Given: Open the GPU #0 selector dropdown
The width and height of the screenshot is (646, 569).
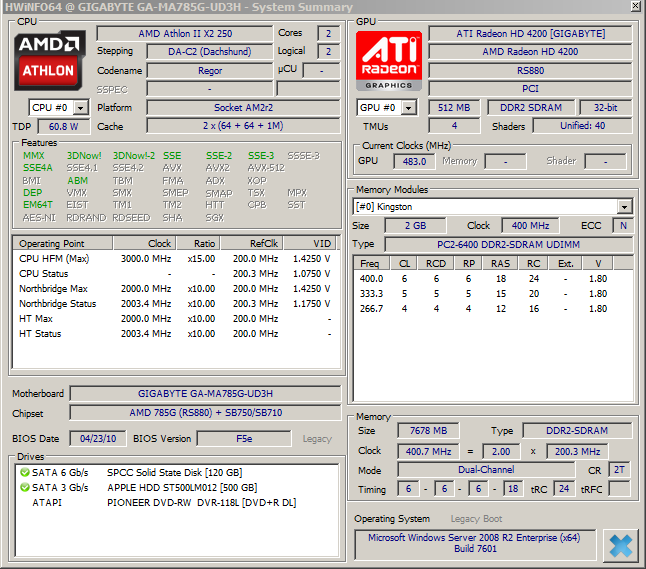Looking at the screenshot, I should click(408, 108).
